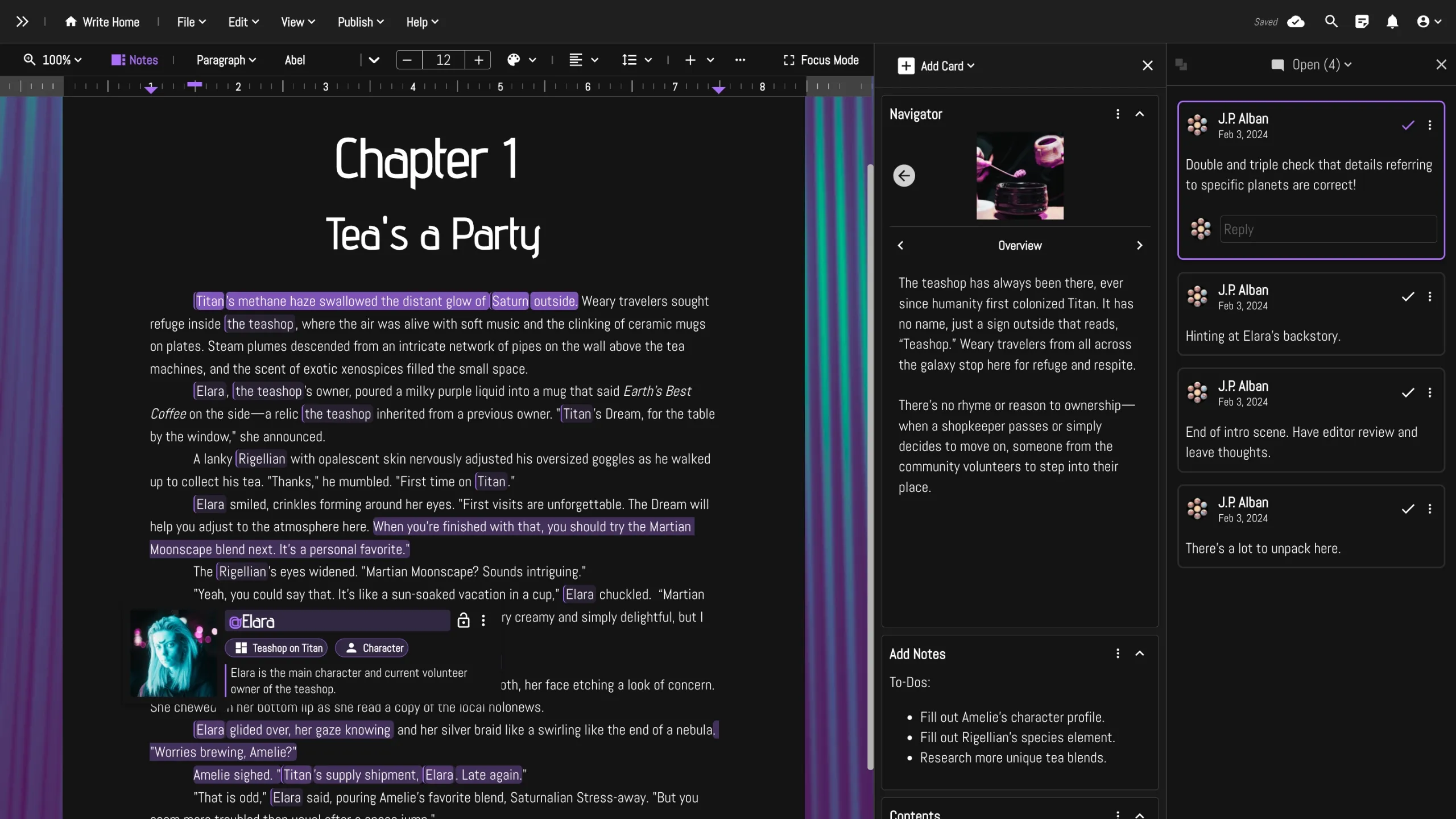Click the lock icon on Elara tooltip
The image size is (1456, 819).
coord(463,621)
